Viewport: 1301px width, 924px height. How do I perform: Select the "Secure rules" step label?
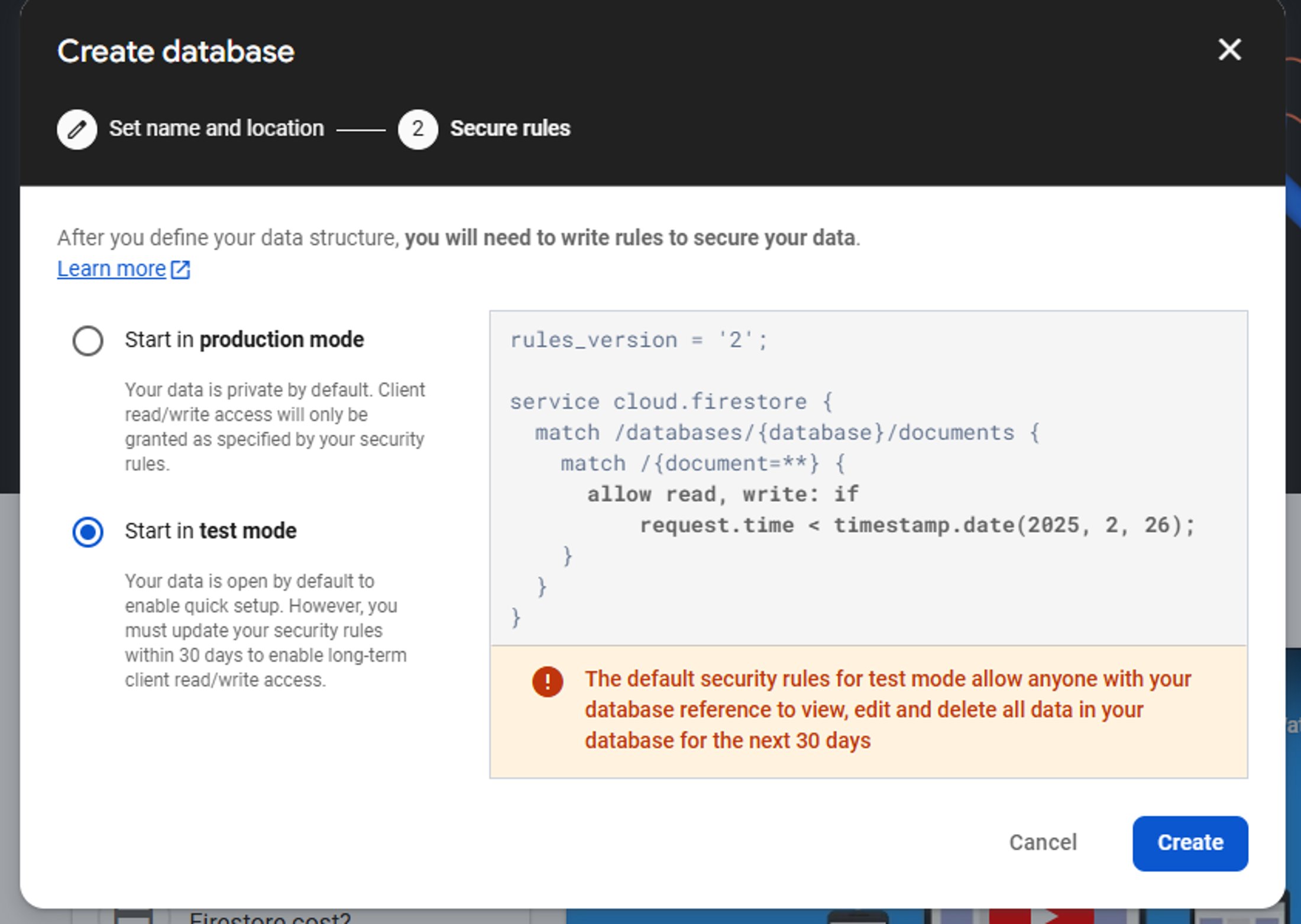(x=510, y=128)
